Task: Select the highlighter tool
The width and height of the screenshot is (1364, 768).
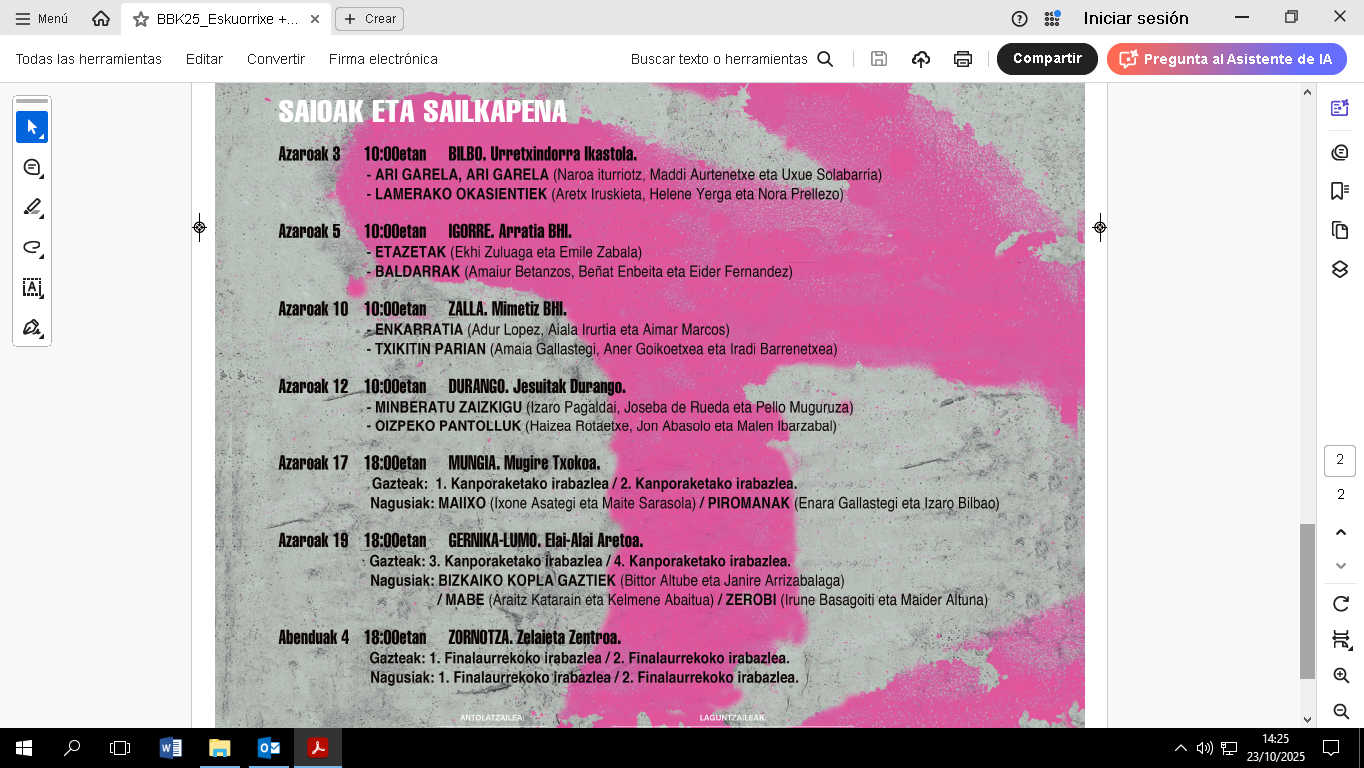Action: pos(32,208)
